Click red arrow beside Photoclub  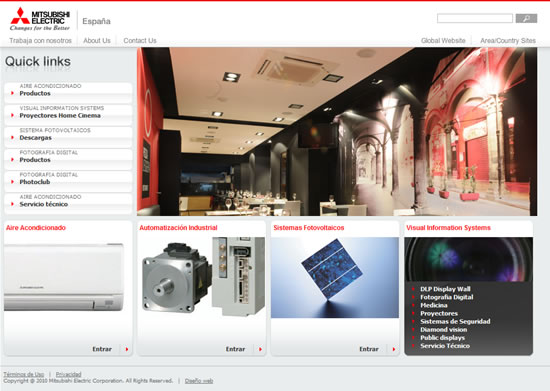13,182
